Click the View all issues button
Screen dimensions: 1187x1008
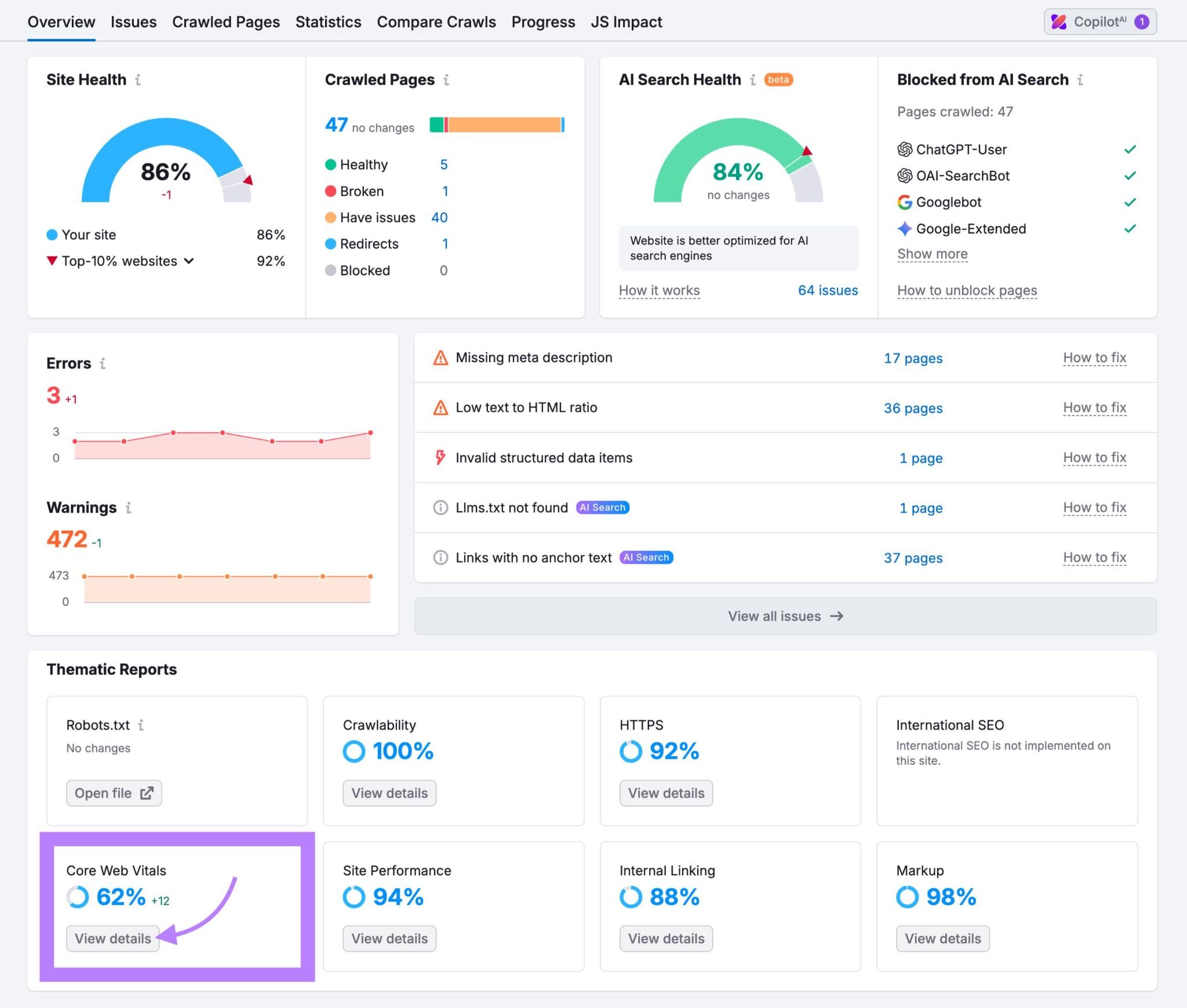point(784,616)
